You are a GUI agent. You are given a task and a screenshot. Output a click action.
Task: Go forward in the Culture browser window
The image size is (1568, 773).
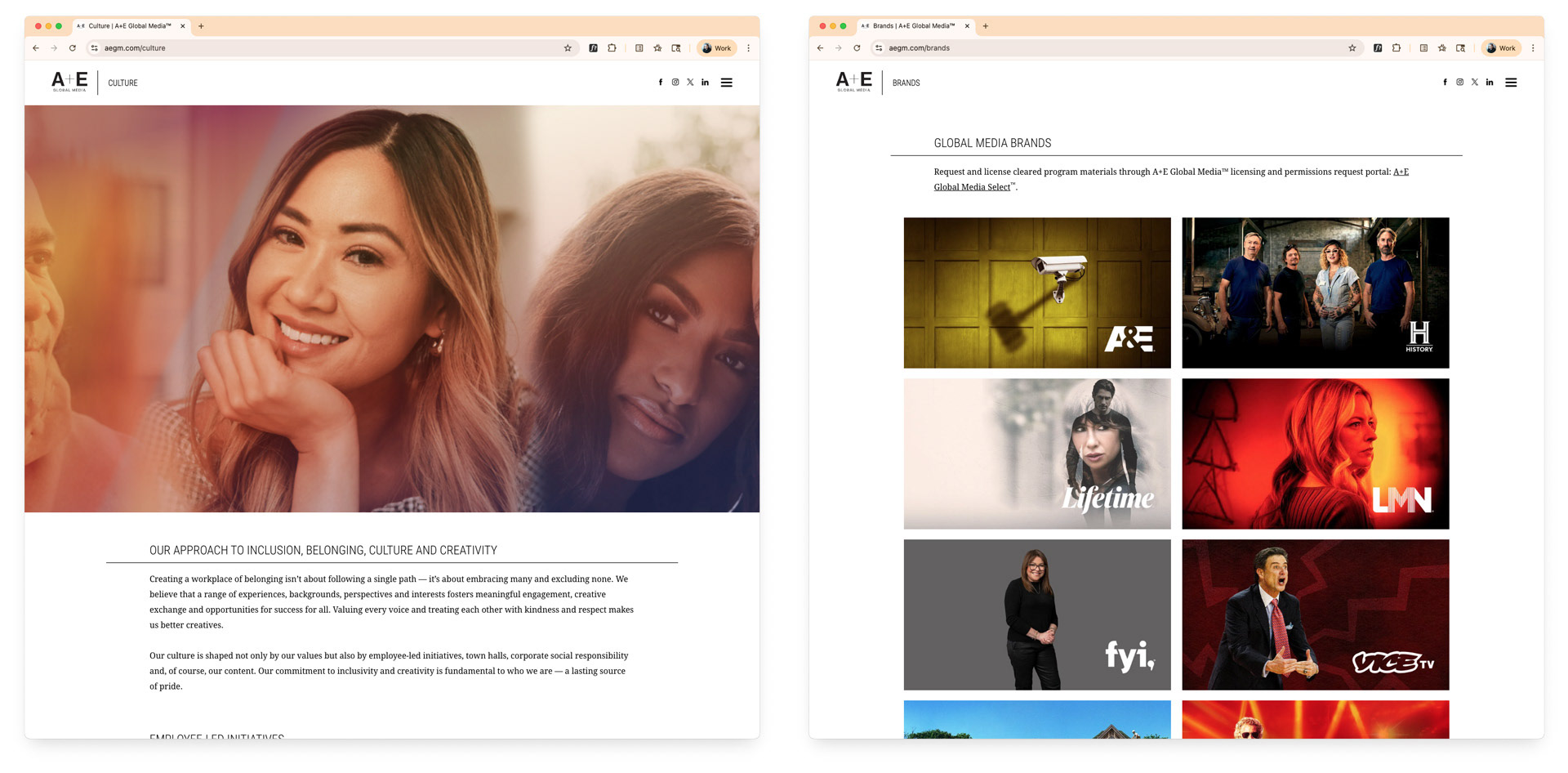[54, 48]
